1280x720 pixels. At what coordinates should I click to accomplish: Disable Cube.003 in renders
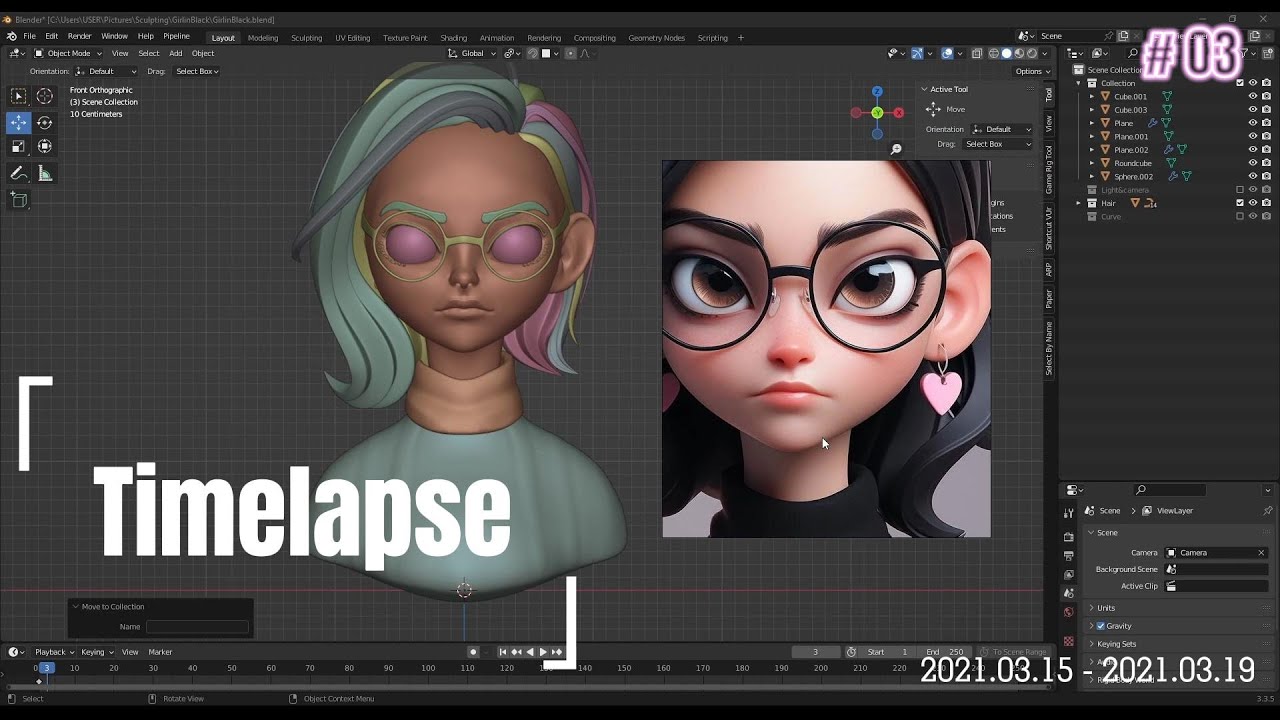click(x=1266, y=110)
